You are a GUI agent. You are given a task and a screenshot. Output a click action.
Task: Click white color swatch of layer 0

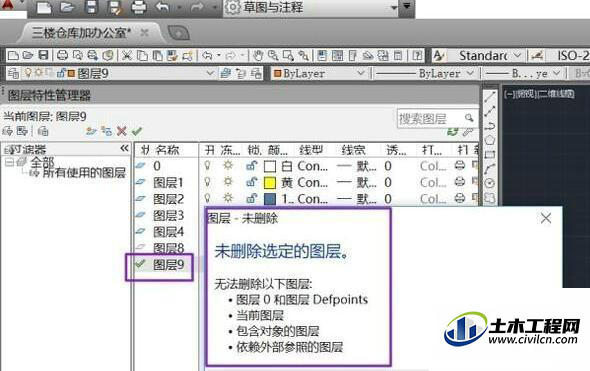click(270, 166)
